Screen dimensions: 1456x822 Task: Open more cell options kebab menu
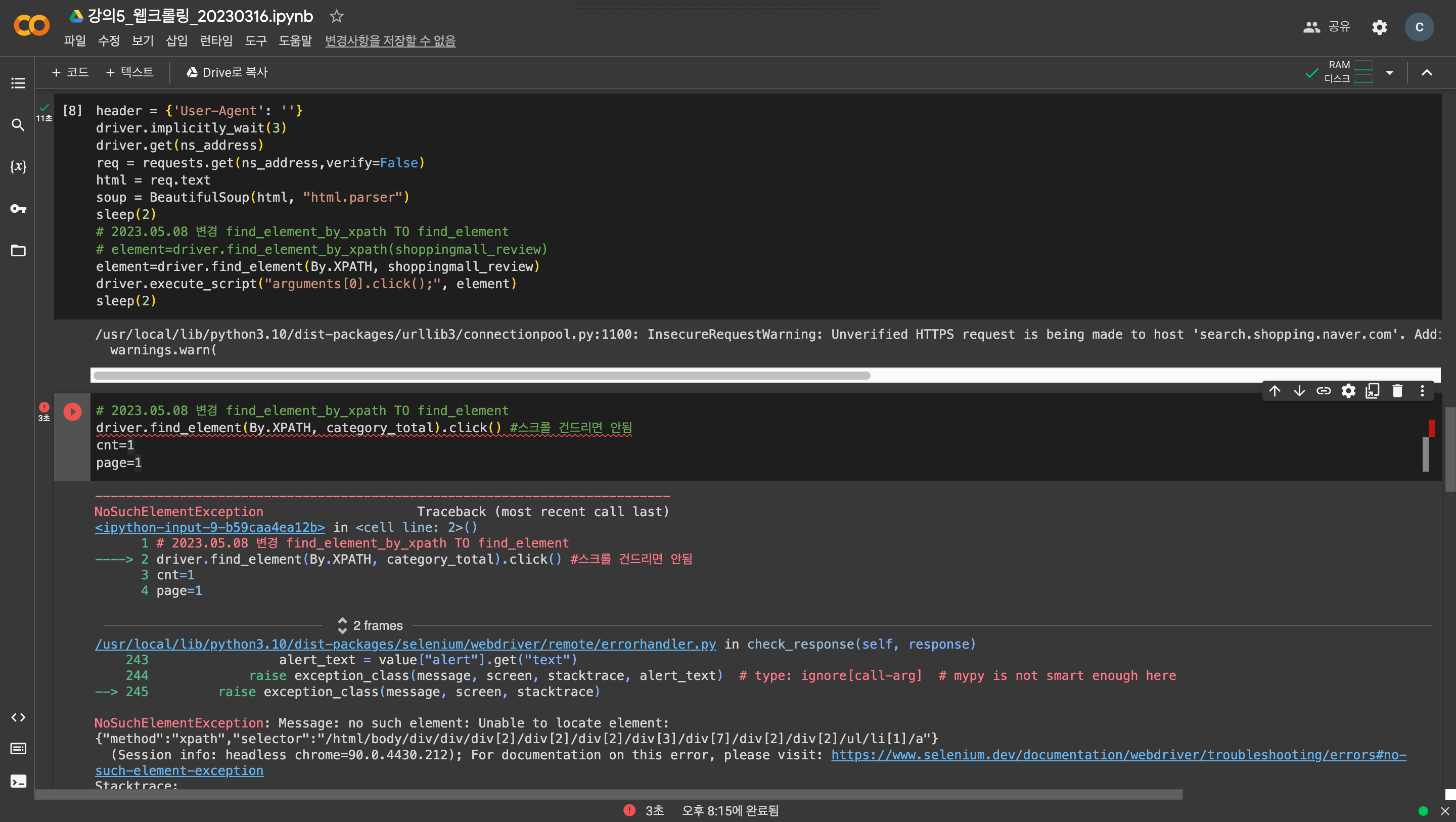coord(1422,391)
